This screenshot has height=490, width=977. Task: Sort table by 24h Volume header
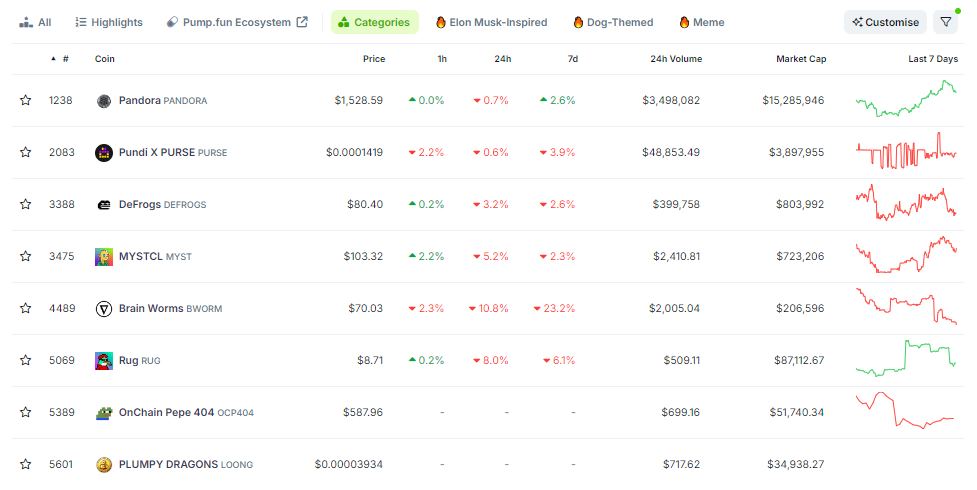tap(676, 59)
